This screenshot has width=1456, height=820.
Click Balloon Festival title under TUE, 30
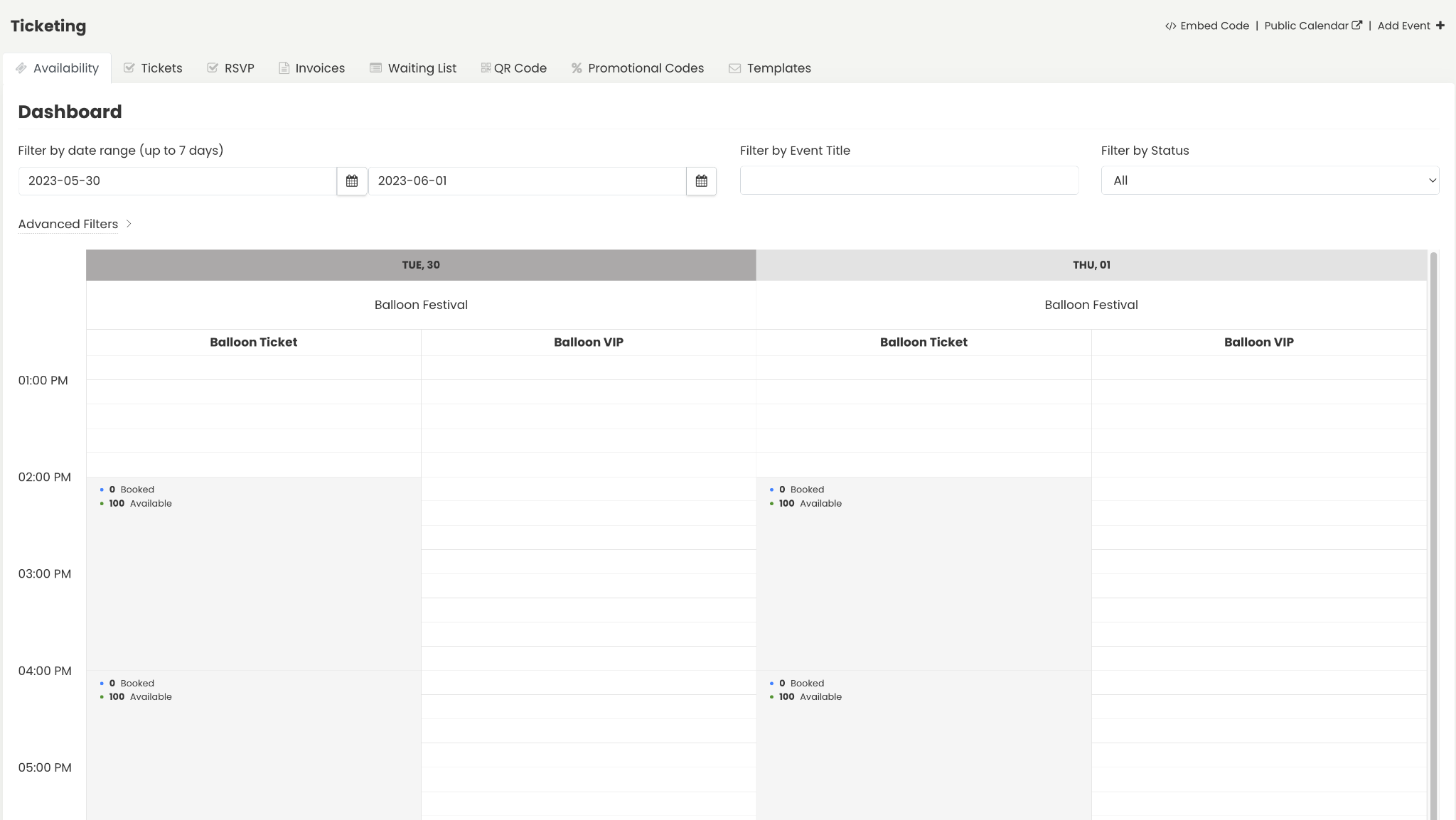pyautogui.click(x=421, y=305)
